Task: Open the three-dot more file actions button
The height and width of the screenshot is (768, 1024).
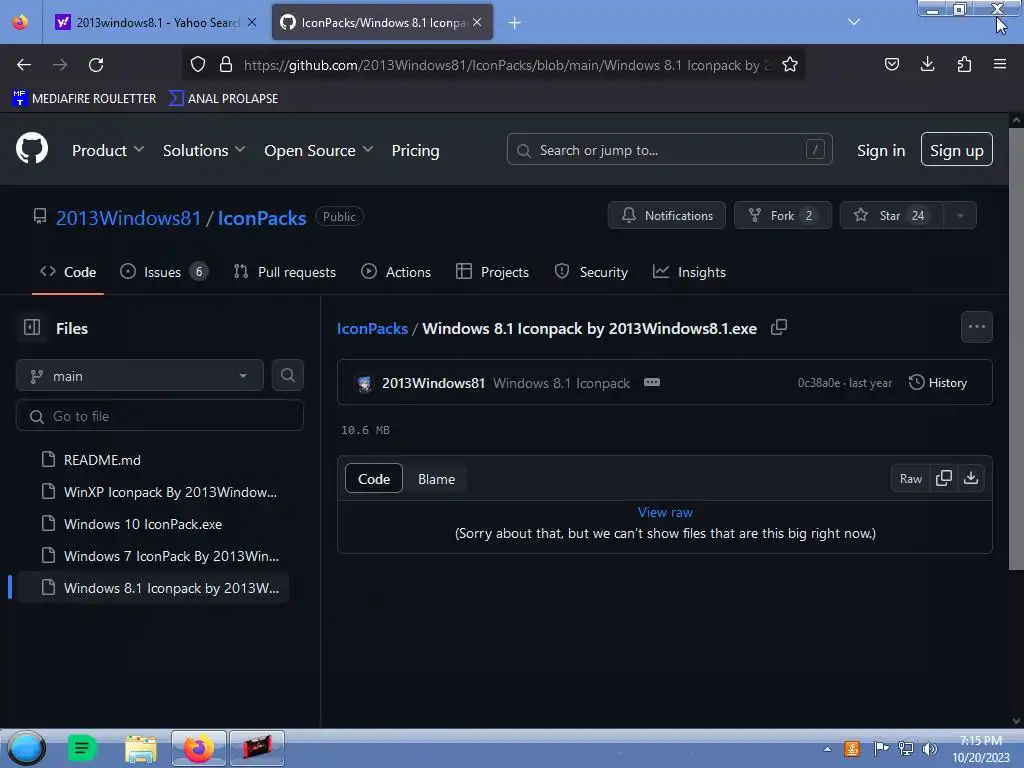Action: [976, 327]
